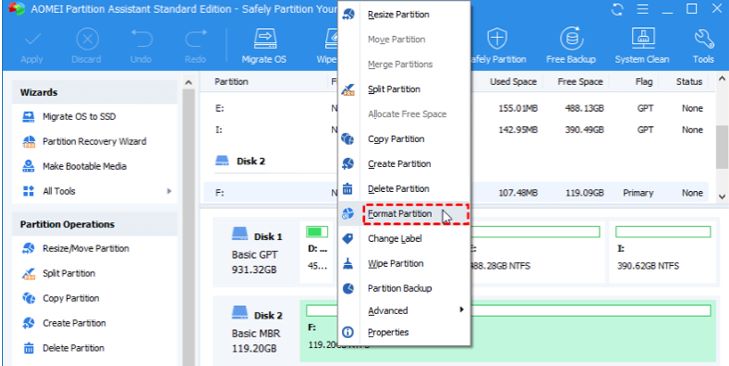This screenshot has width=729, height=366.
Task: Select the I: partition row
Action: tap(456, 130)
